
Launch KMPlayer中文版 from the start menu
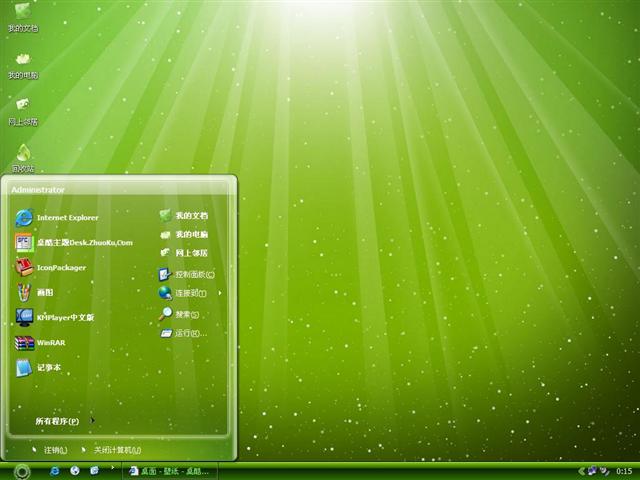coord(55,318)
